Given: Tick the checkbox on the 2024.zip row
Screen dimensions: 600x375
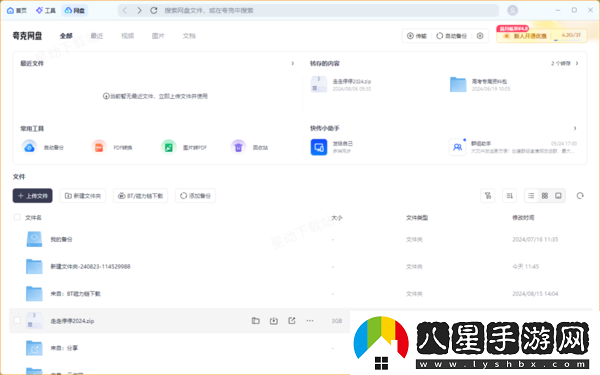Looking at the screenshot, I should point(17,320).
